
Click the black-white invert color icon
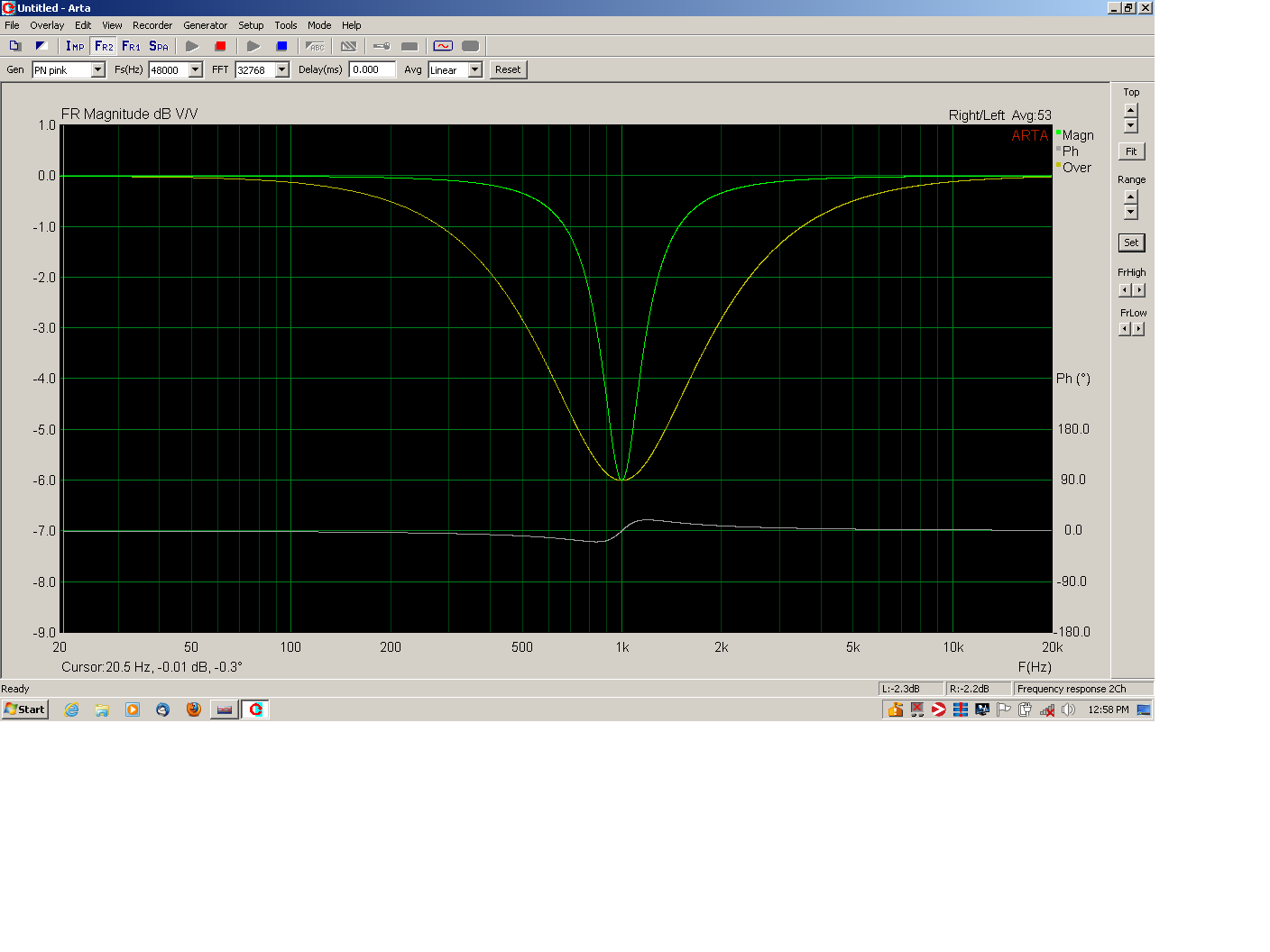click(x=41, y=46)
